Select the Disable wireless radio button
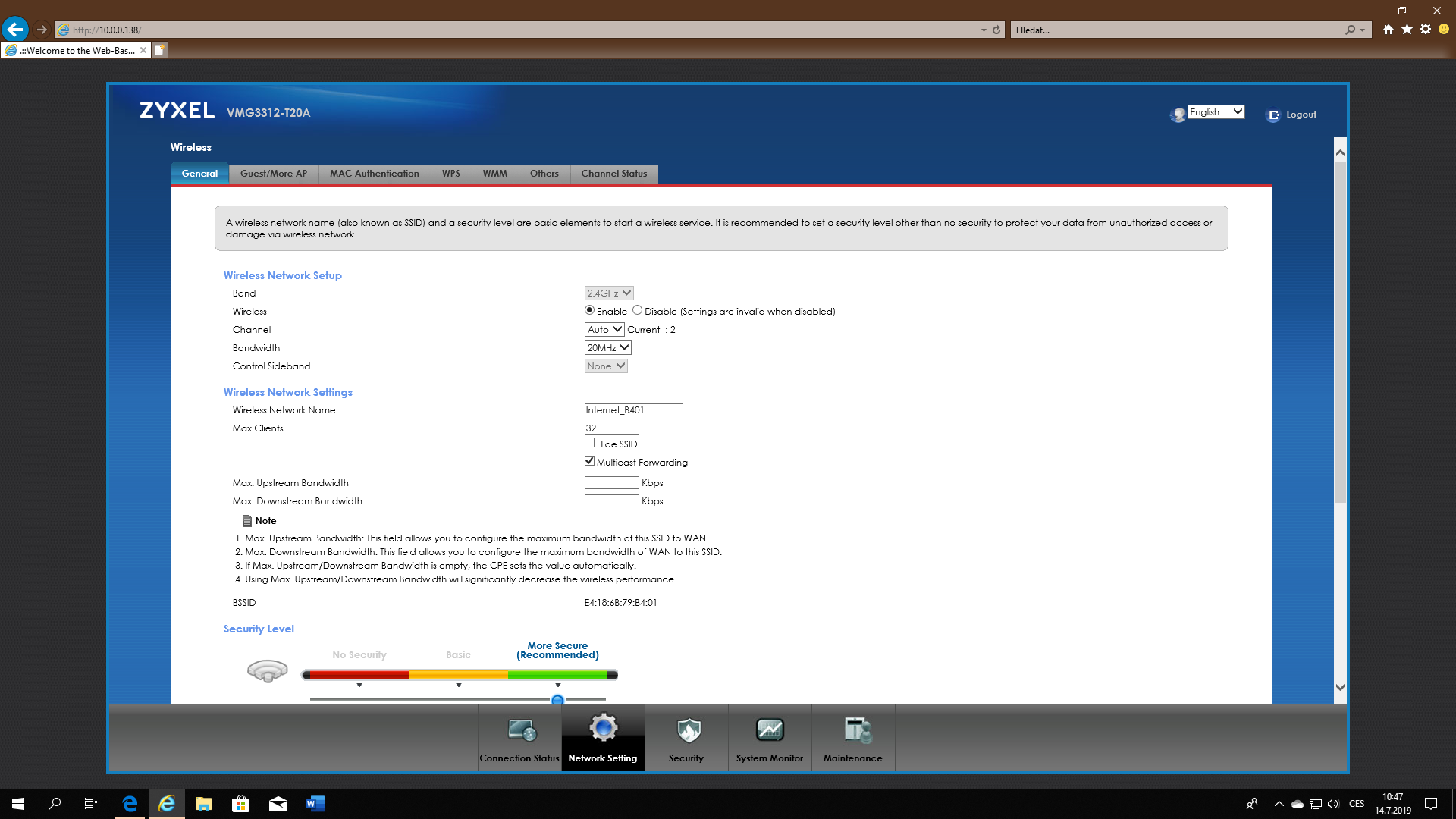This screenshot has height=819, width=1456. click(x=637, y=310)
